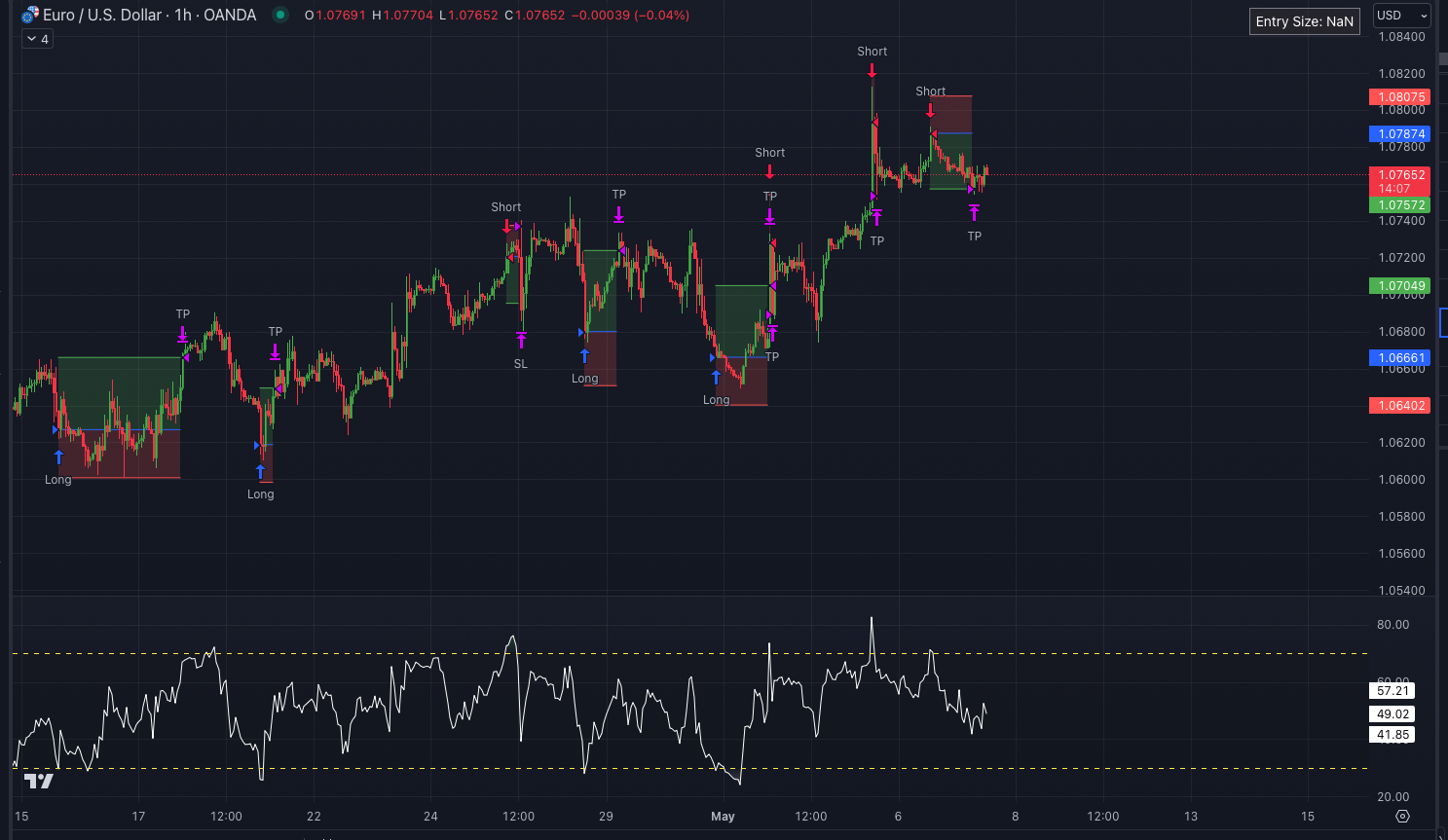Select the red 1.08075 price label
This screenshot has width=1448, height=840.
coord(1399,97)
